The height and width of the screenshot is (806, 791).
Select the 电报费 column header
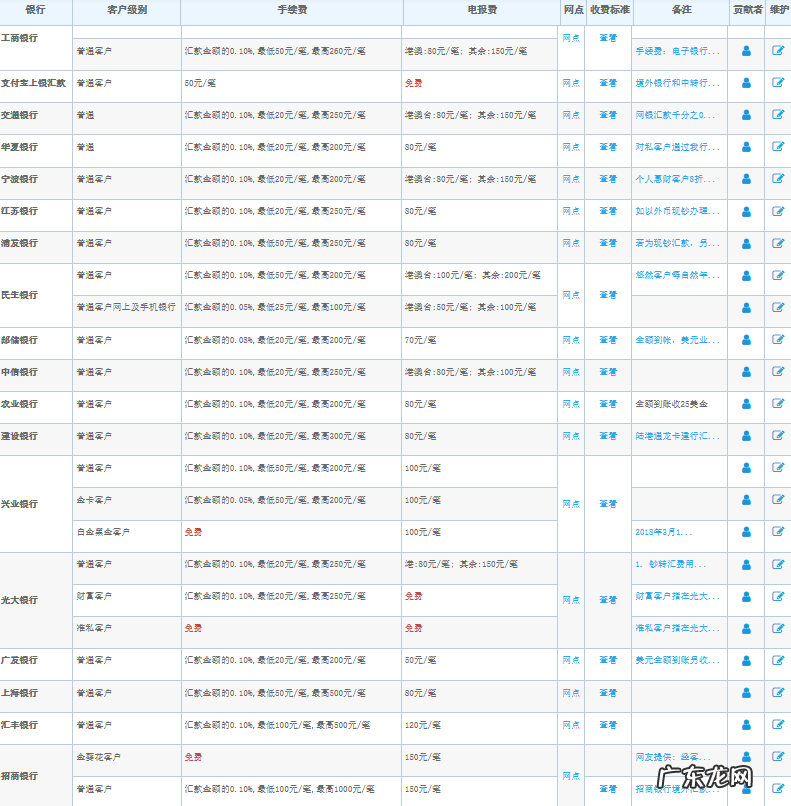pyautogui.click(x=481, y=9)
